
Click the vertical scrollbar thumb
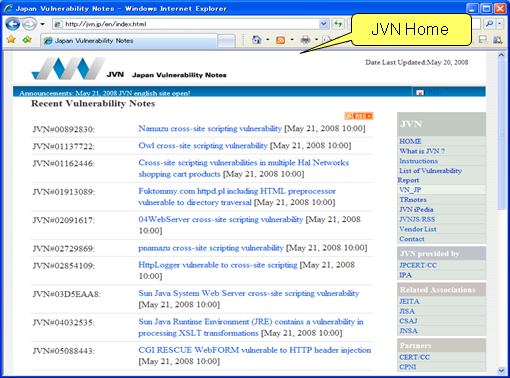click(501, 135)
